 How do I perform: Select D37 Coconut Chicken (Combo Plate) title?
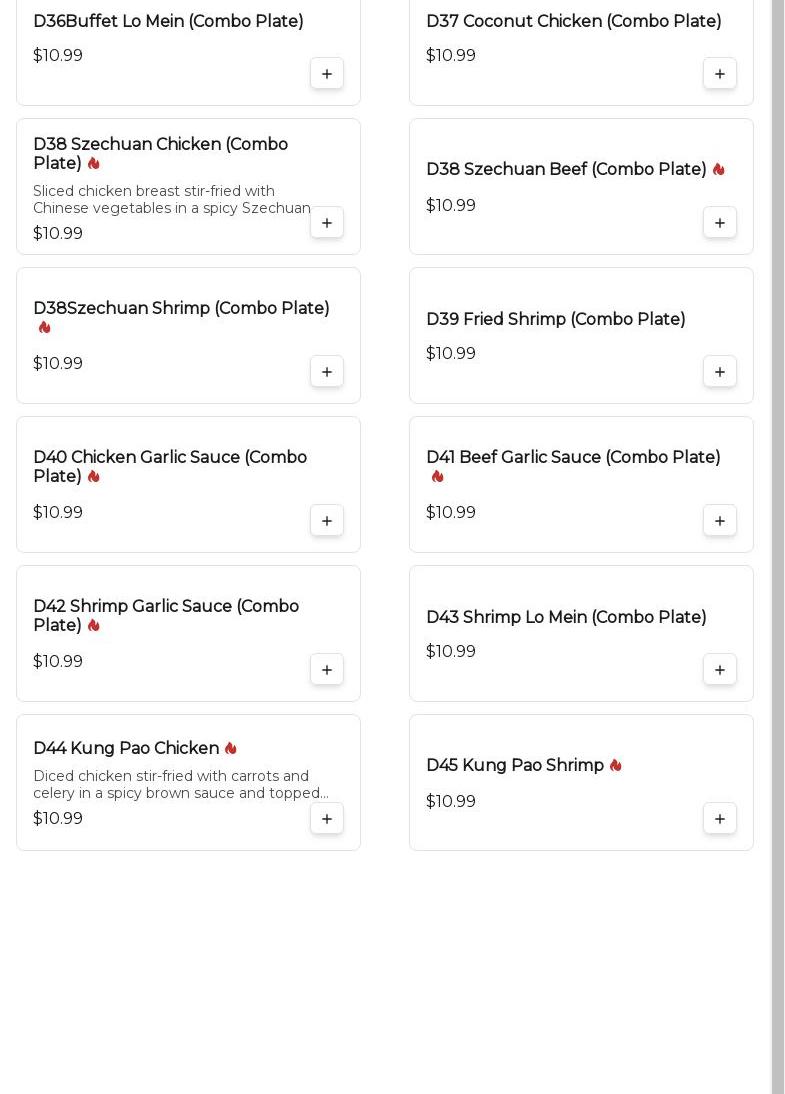573,22
